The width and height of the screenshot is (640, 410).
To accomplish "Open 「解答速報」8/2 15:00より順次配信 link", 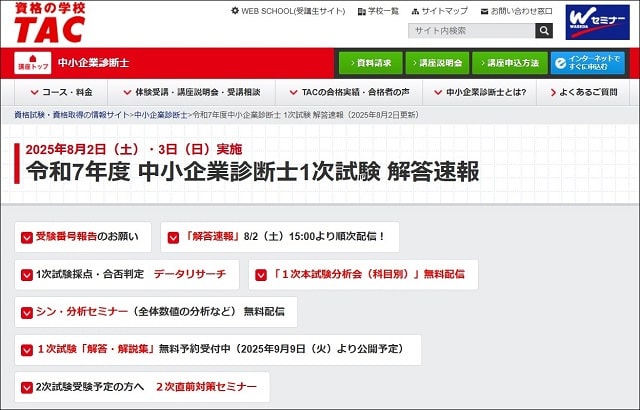I will tap(280, 237).
